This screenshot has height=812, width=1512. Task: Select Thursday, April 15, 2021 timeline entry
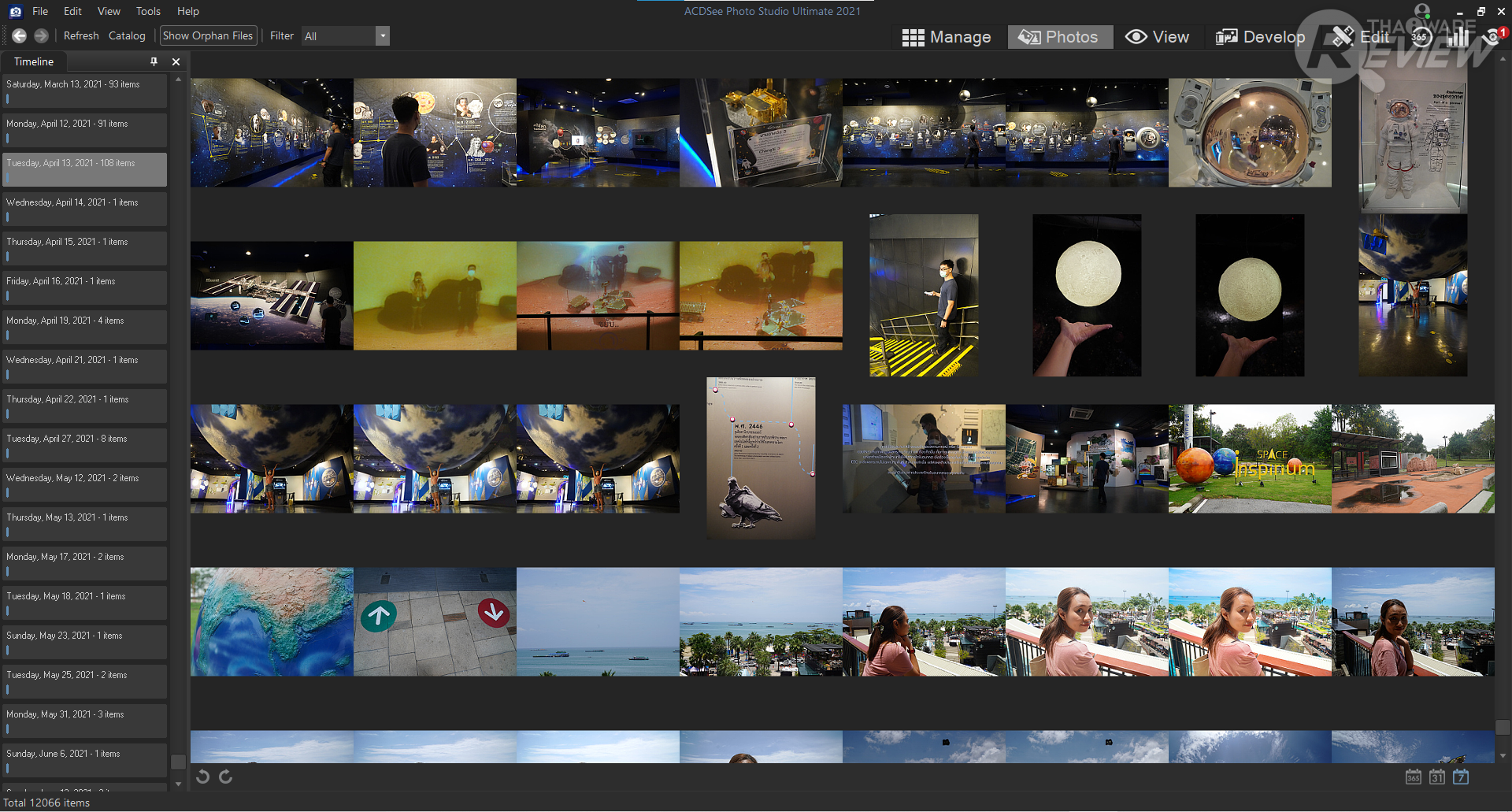(85, 248)
